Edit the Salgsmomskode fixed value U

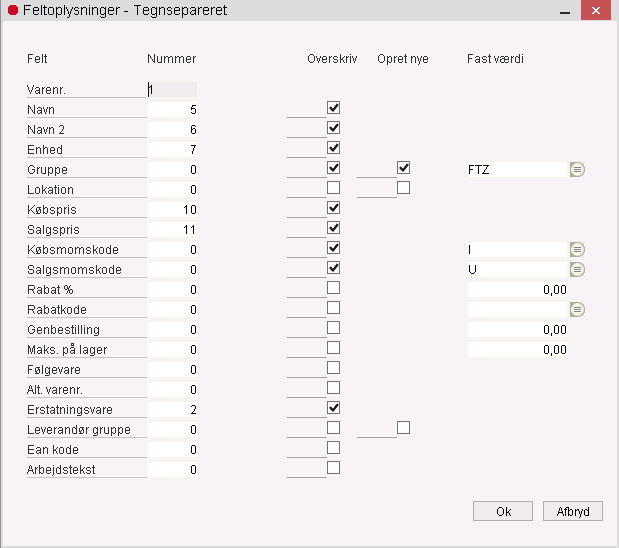coord(517,270)
